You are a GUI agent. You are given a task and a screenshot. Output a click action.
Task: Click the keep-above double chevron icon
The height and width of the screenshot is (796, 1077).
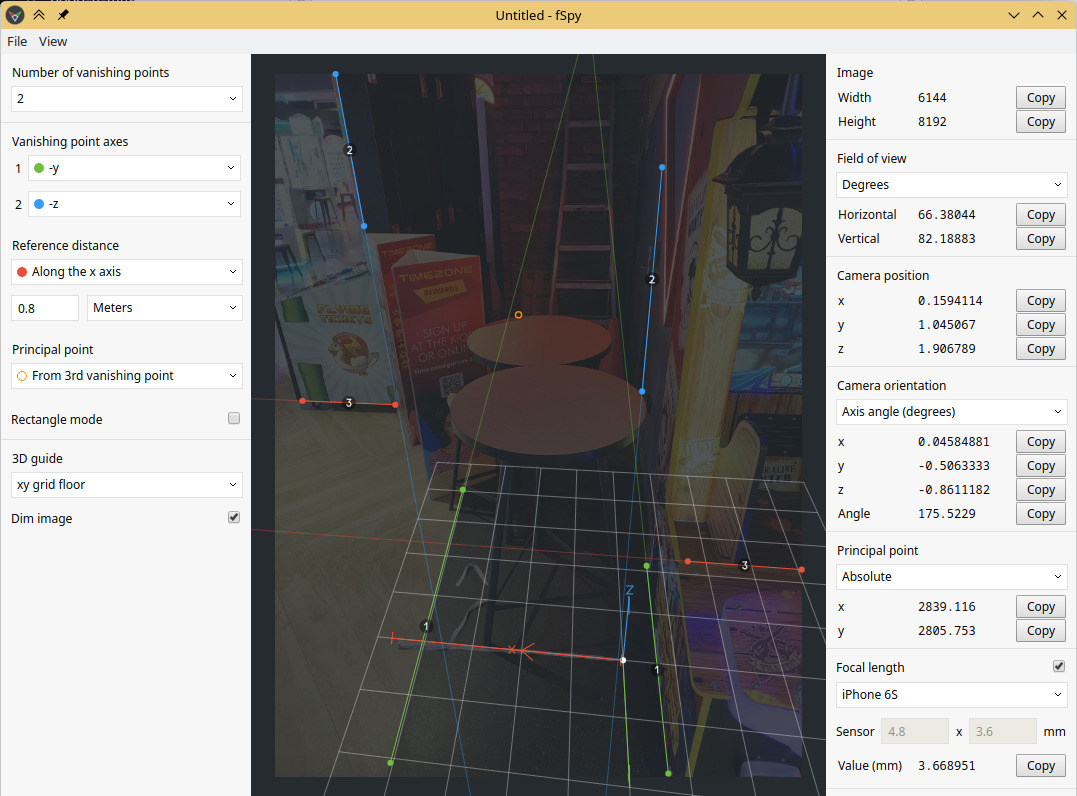(x=39, y=15)
